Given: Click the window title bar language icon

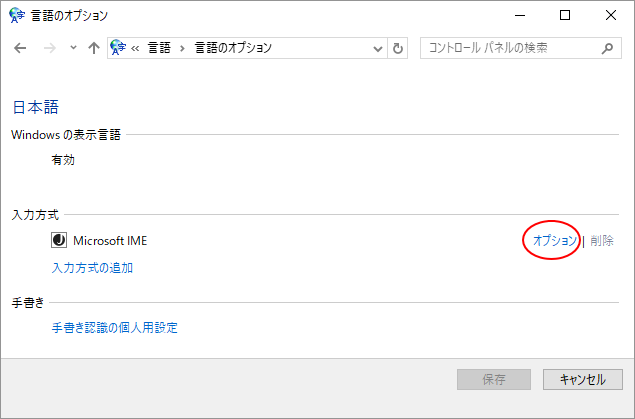Looking at the screenshot, I should pyautogui.click(x=17, y=15).
